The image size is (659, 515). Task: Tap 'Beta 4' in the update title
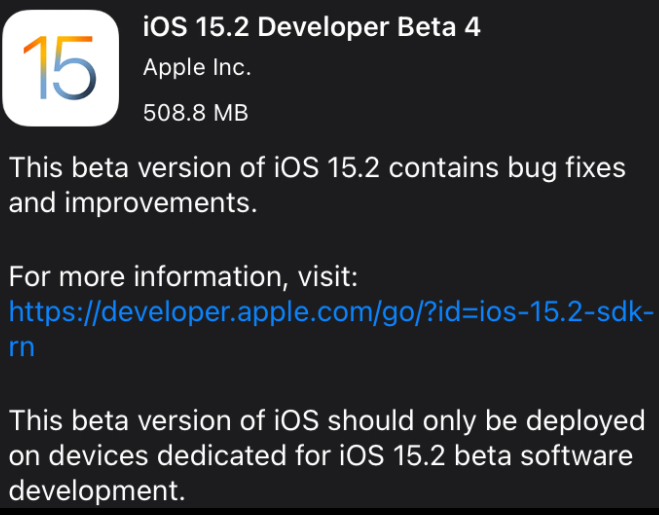(439, 27)
